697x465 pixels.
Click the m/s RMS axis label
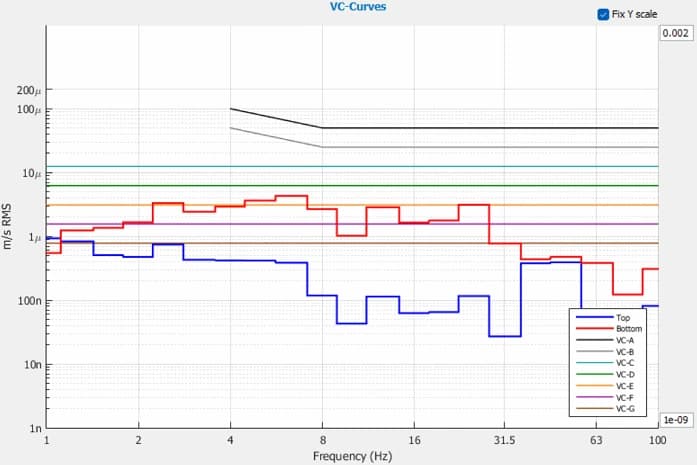[7, 226]
